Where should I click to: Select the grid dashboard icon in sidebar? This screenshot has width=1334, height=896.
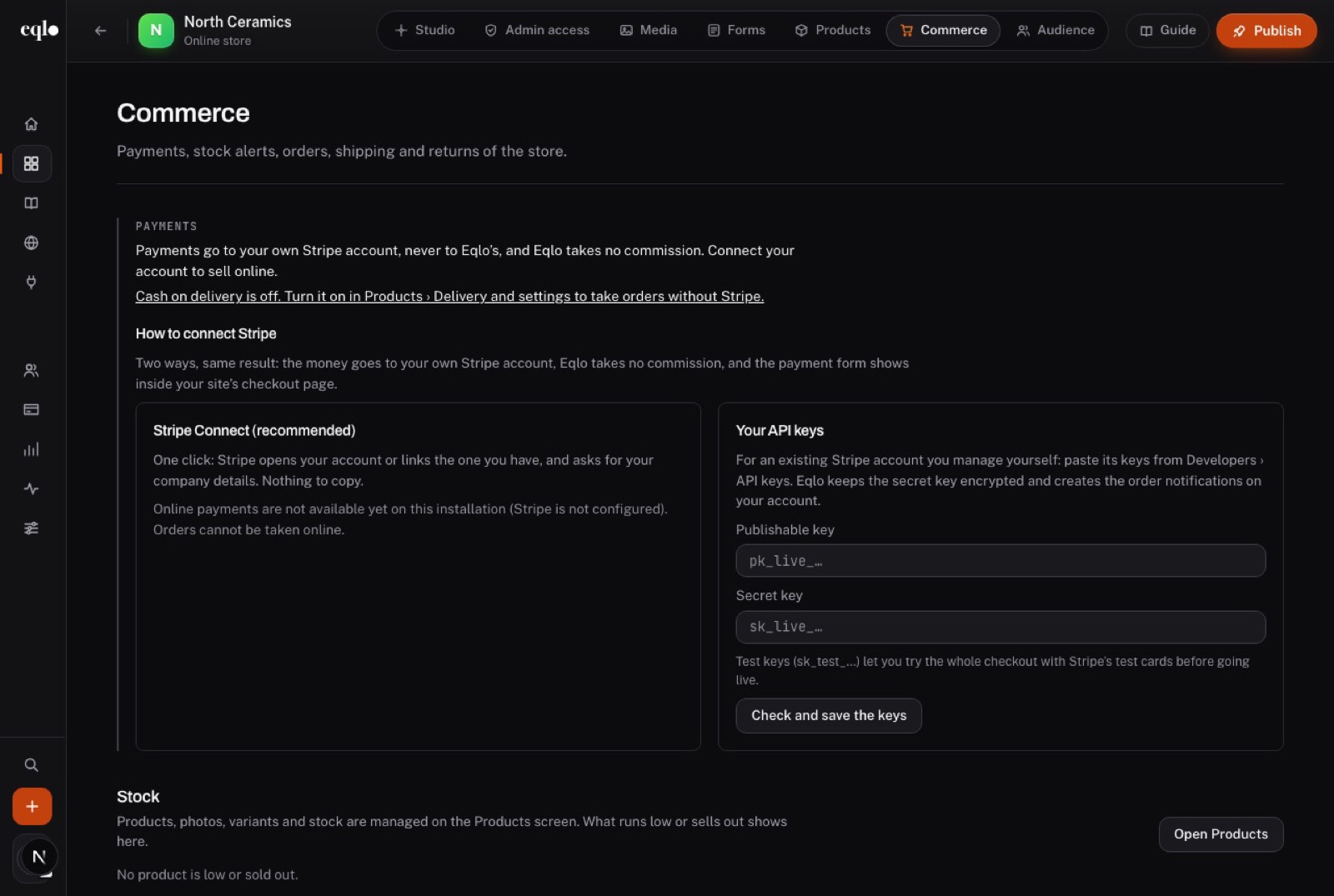point(32,163)
